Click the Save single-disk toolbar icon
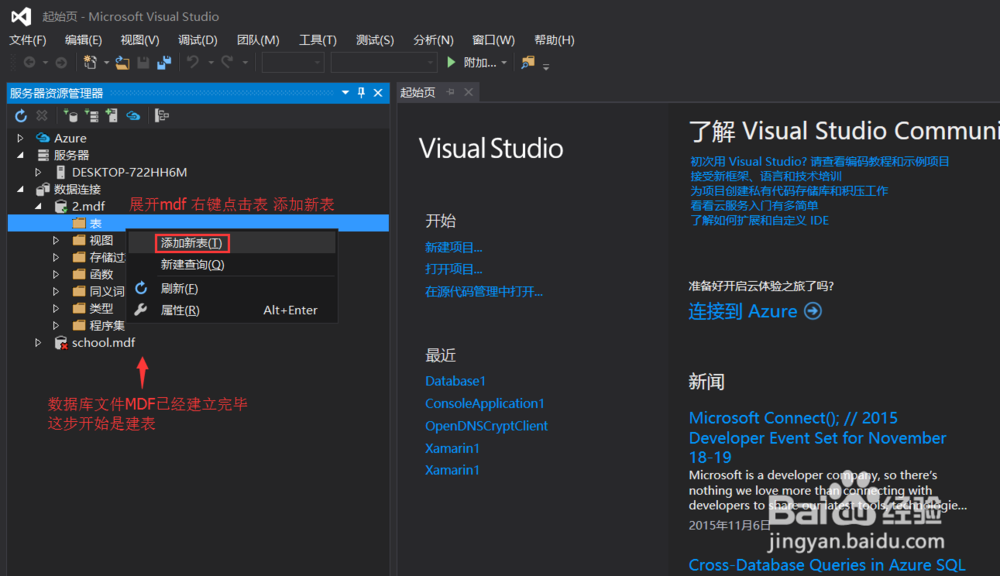Screen dimensions: 1000x576 point(143,63)
